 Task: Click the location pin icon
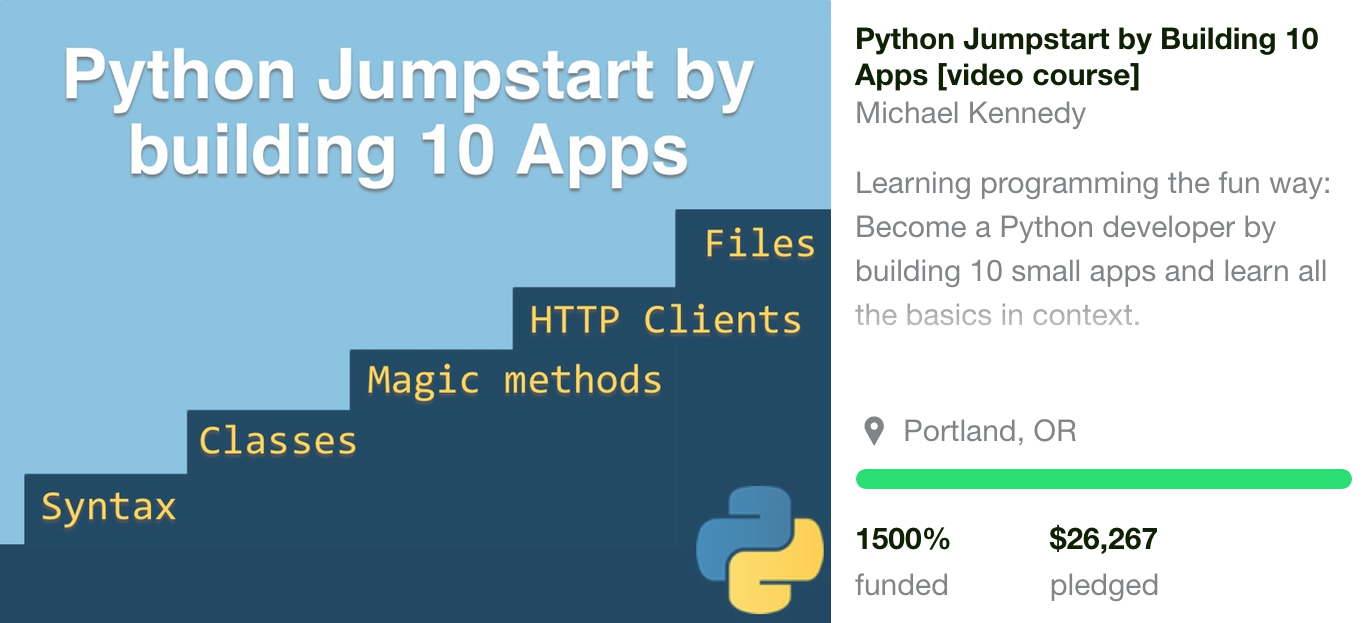tap(874, 432)
